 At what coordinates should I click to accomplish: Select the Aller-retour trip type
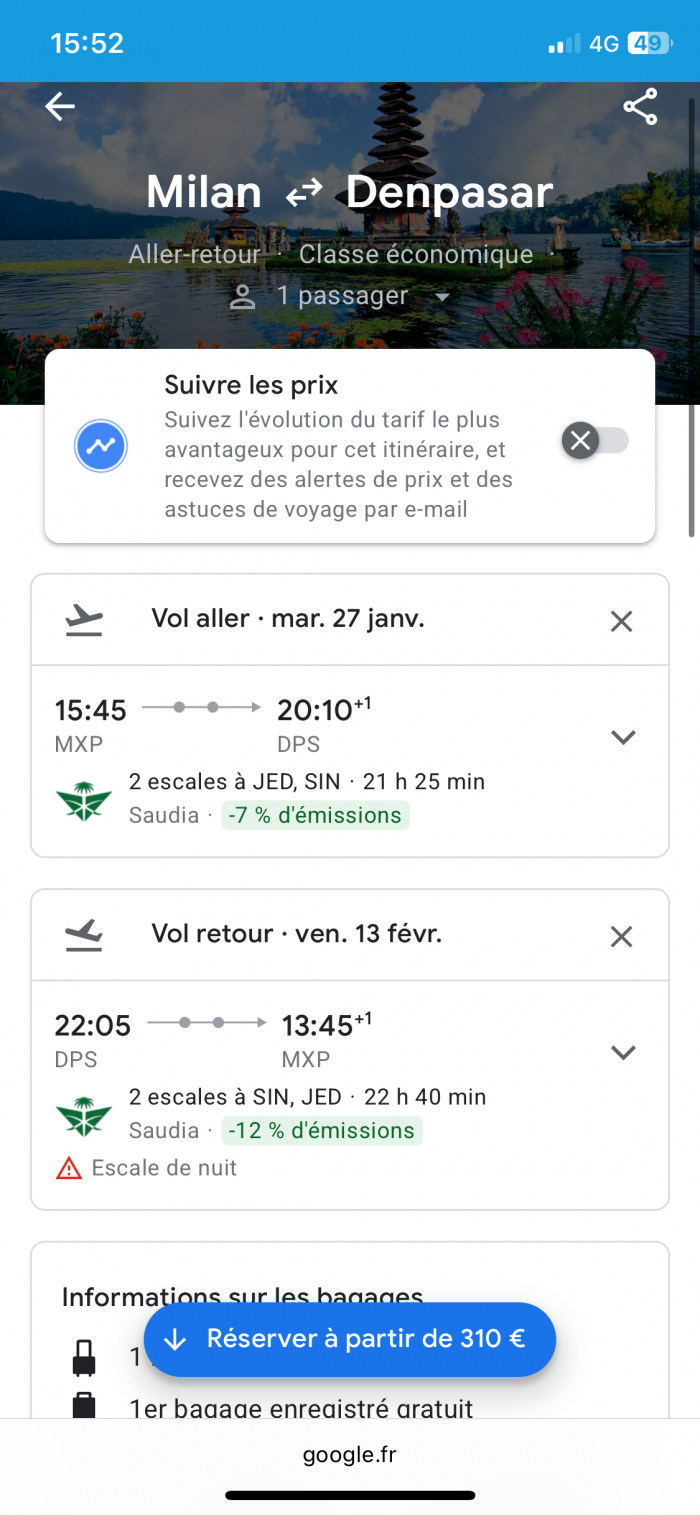click(x=194, y=255)
